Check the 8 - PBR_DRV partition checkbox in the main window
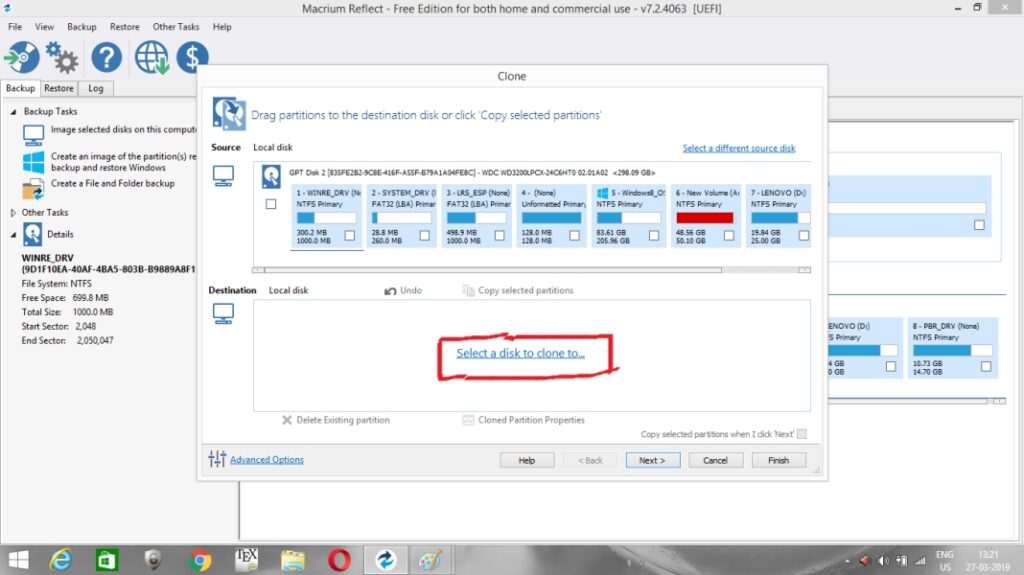Image resolution: width=1024 pixels, height=575 pixels. [x=986, y=367]
